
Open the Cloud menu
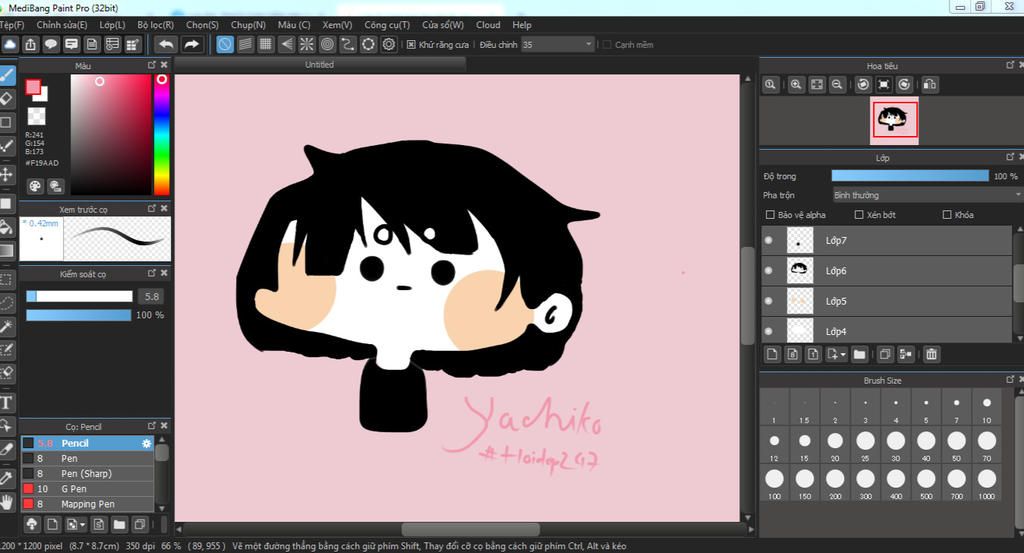coord(488,25)
